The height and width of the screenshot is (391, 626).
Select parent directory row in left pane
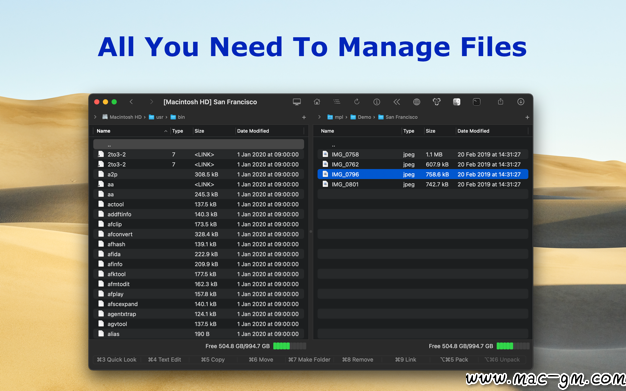198,144
